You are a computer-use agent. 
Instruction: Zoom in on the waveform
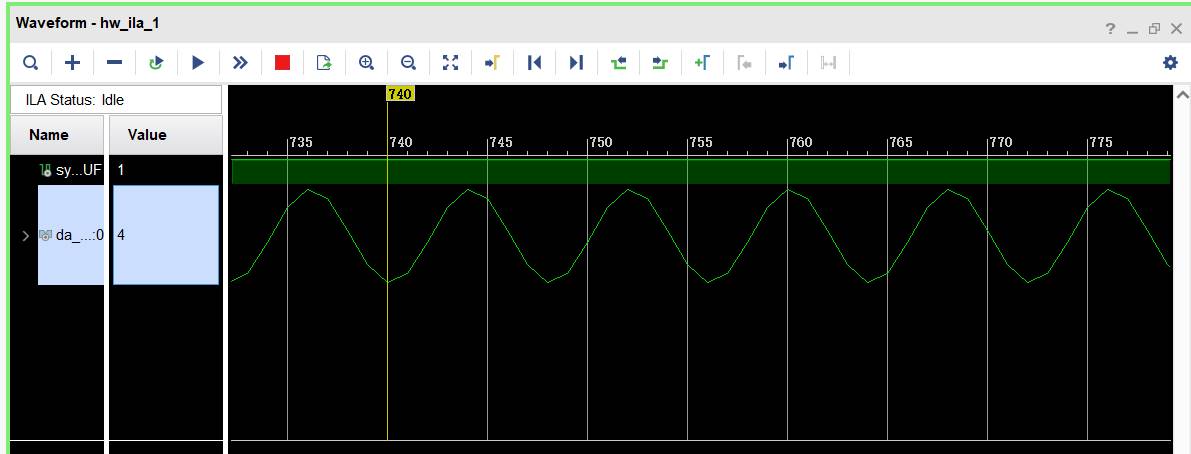click(366, 63)
